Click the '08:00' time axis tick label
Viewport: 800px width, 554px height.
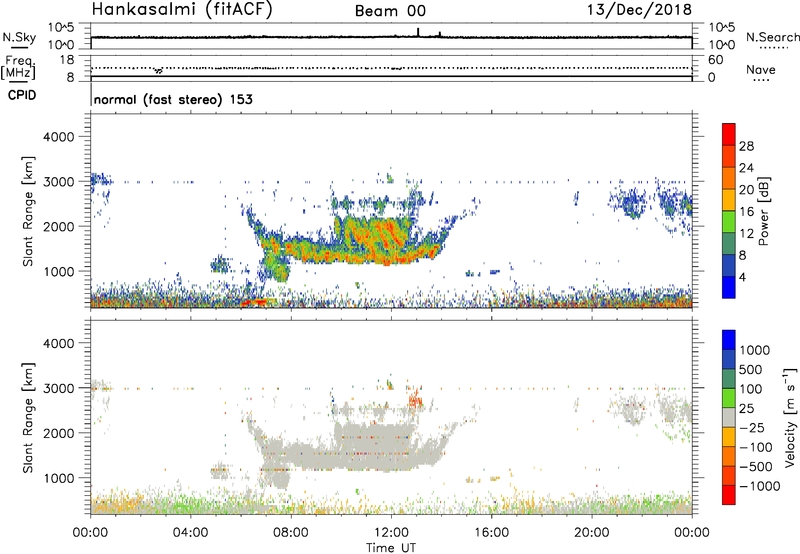(291, 533)
